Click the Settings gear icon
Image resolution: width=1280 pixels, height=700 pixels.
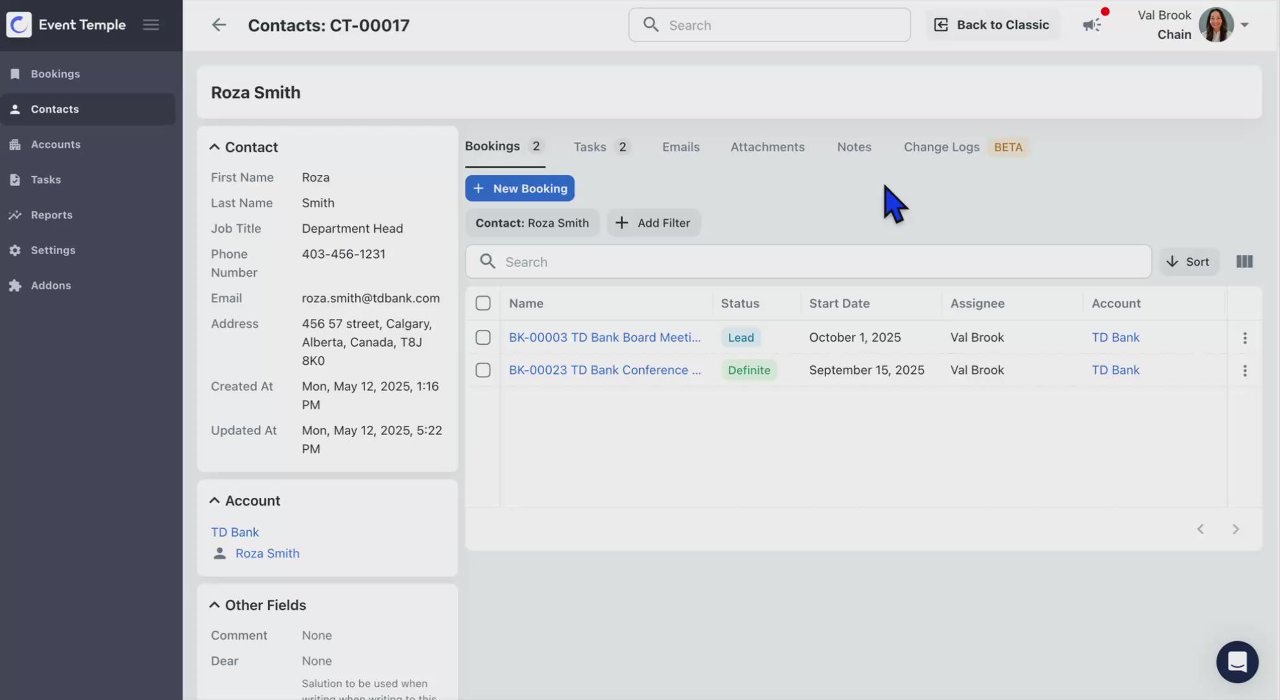(x=15, y=250)
